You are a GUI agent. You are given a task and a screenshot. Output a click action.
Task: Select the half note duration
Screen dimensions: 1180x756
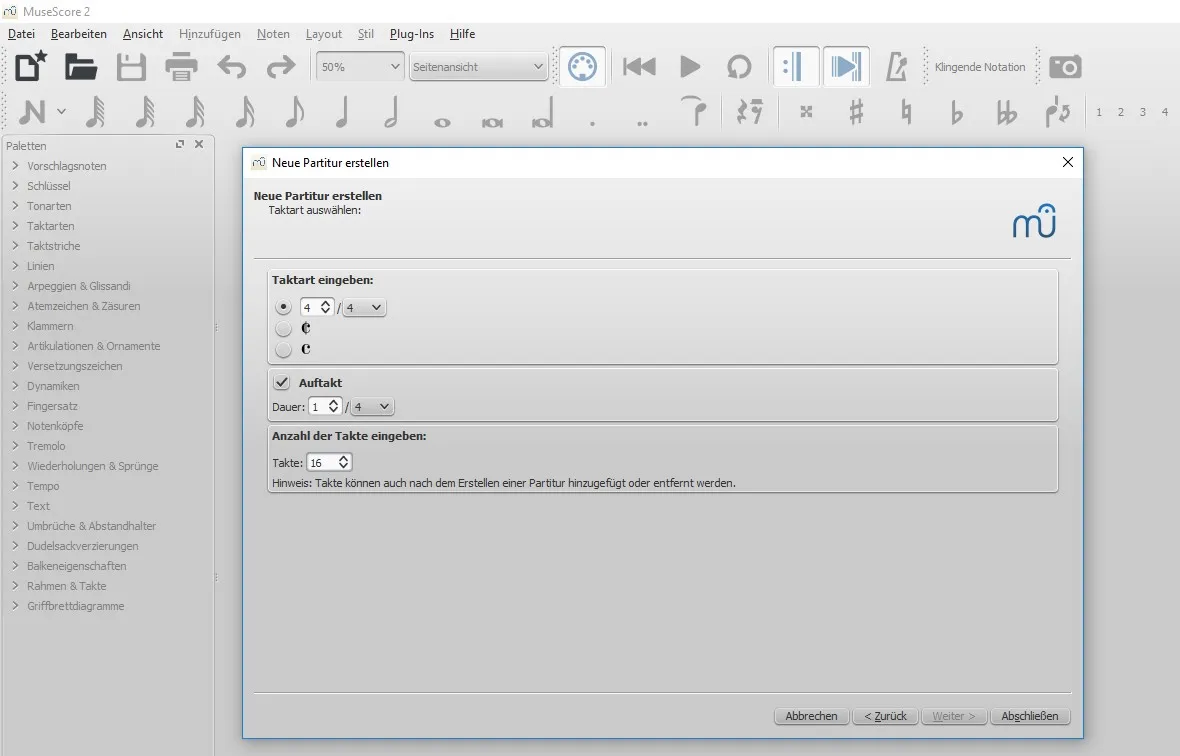coord(391,112)
